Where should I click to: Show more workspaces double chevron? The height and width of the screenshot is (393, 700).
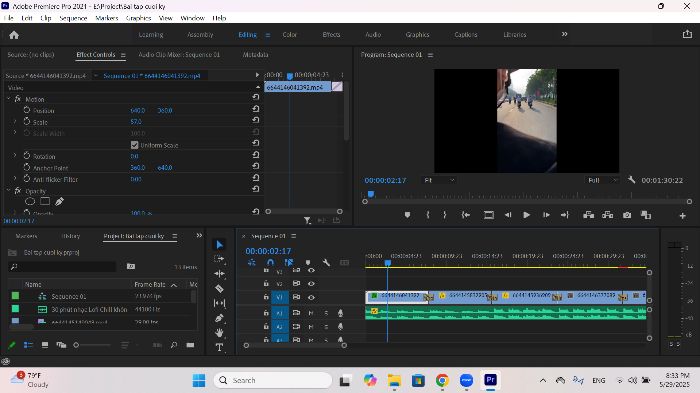(x=564, y=34)
